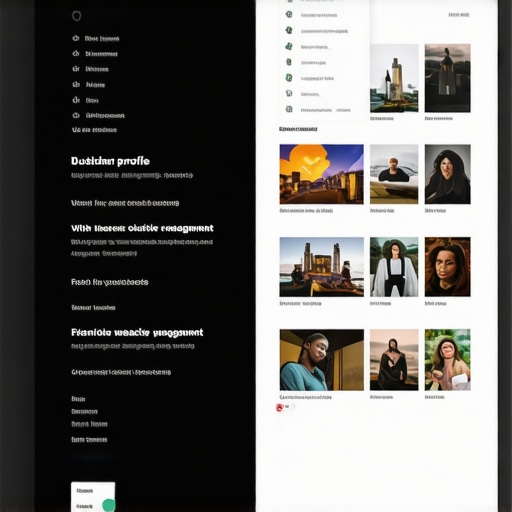The image size is (512, 512).
Task: Click the bold profile heading in dark sidebar
Action: tap(110, 161)
